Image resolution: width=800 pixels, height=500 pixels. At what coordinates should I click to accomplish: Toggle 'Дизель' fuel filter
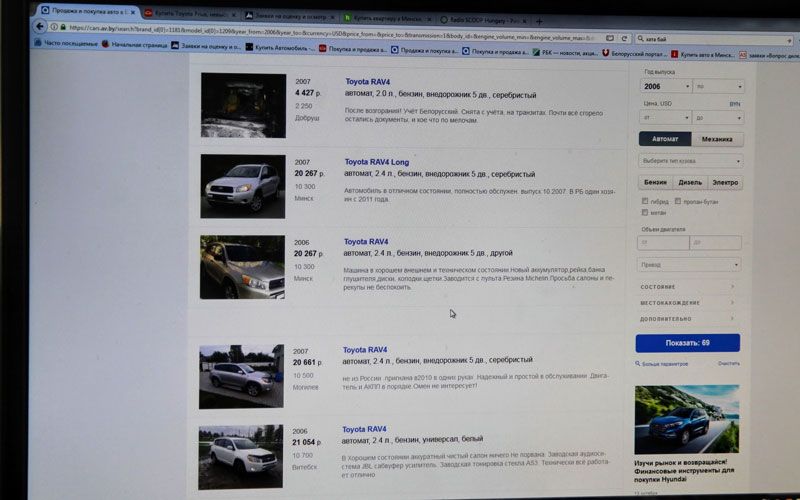point(690,183)
